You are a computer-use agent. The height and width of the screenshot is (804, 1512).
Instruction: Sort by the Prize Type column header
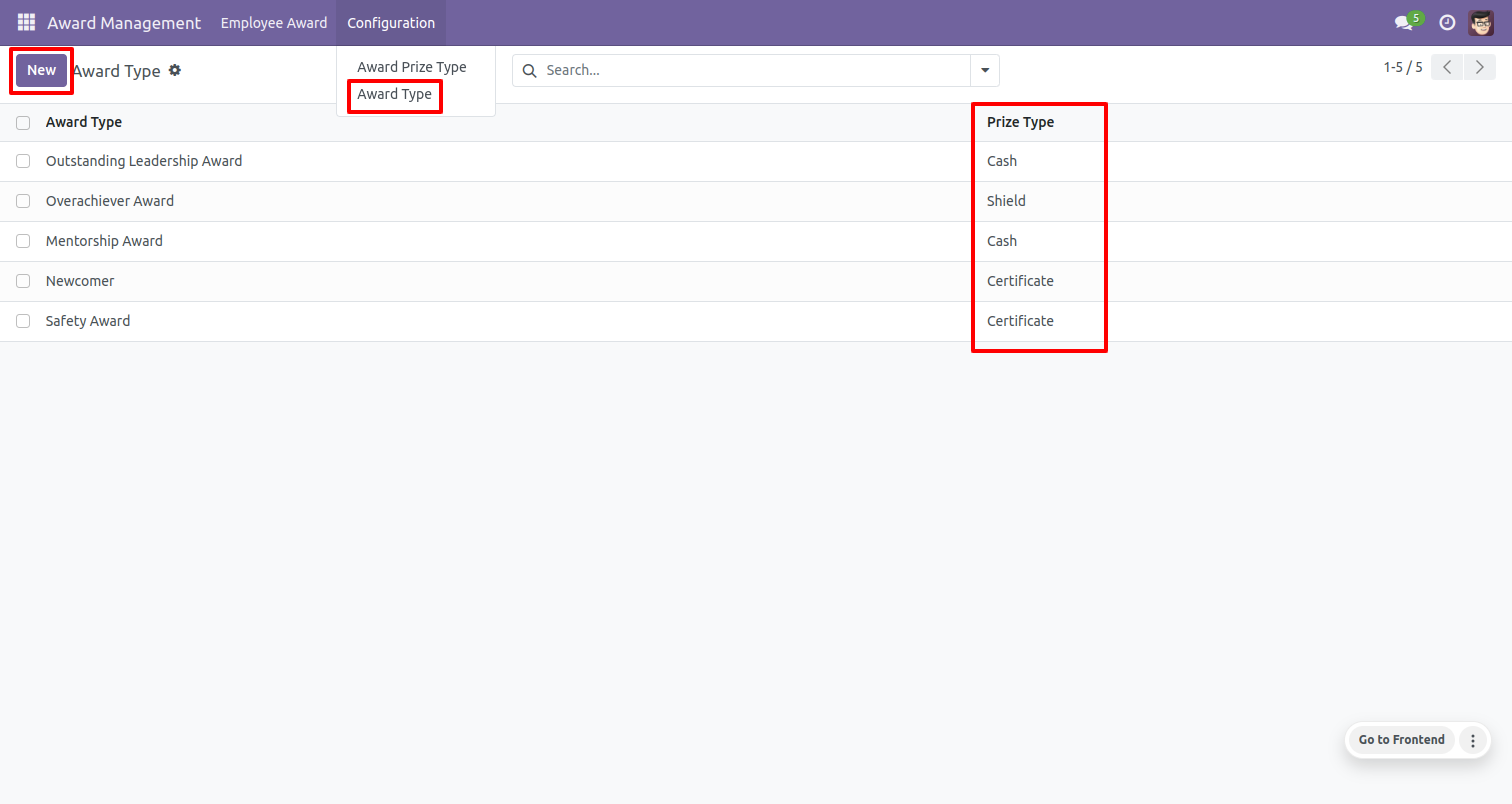(x=1020, y=122)
